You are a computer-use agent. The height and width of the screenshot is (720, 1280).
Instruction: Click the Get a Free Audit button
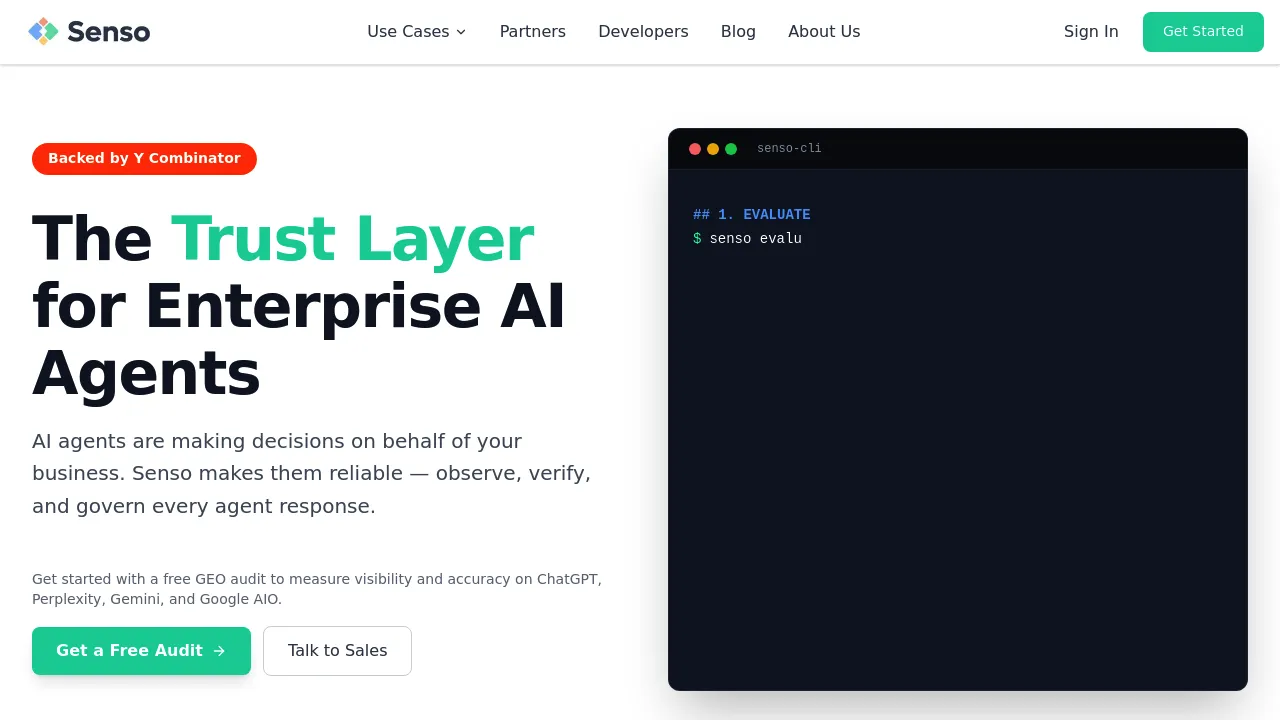coord(141,651)
